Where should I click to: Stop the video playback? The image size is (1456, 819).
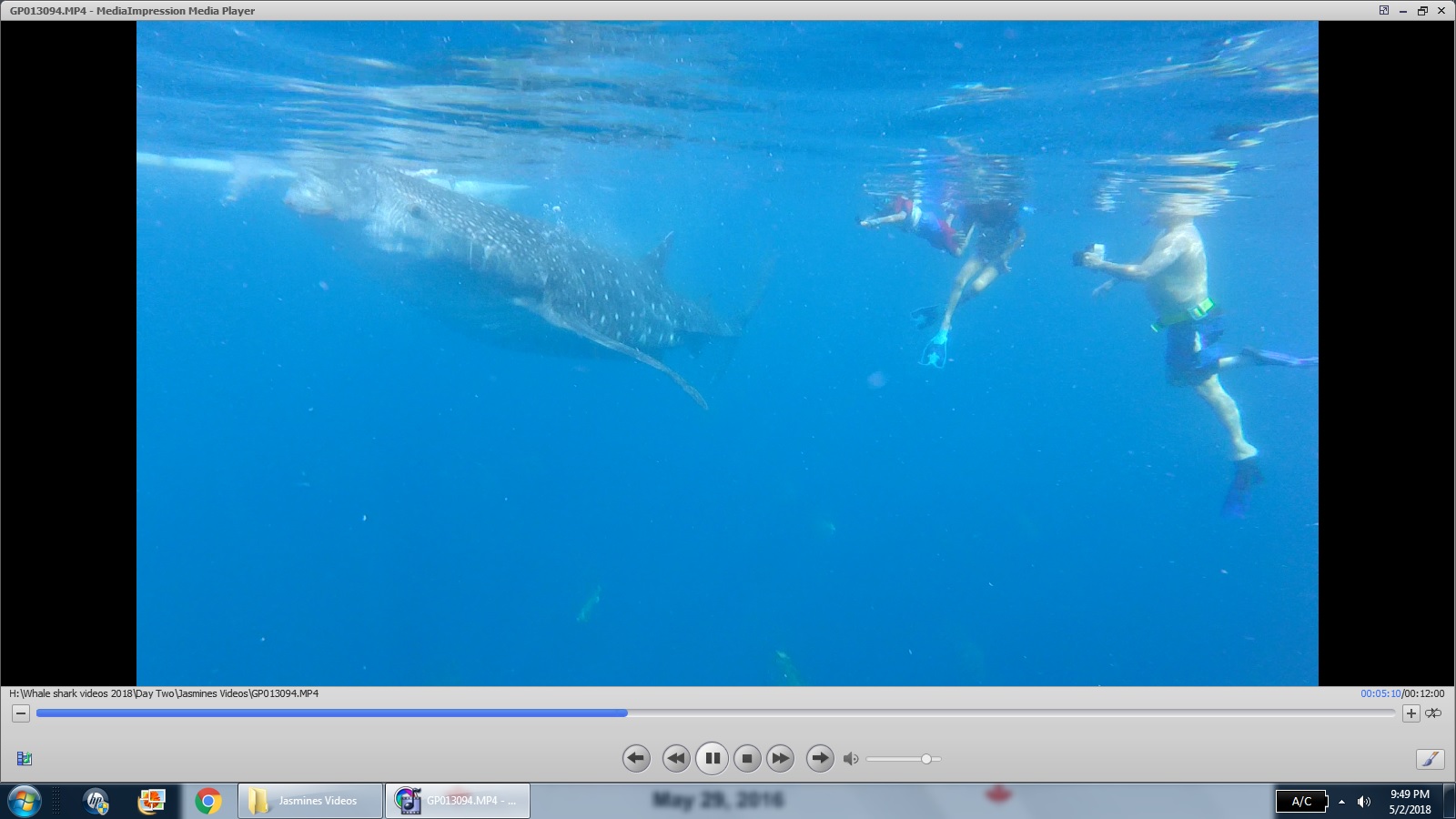click(747, 758)
